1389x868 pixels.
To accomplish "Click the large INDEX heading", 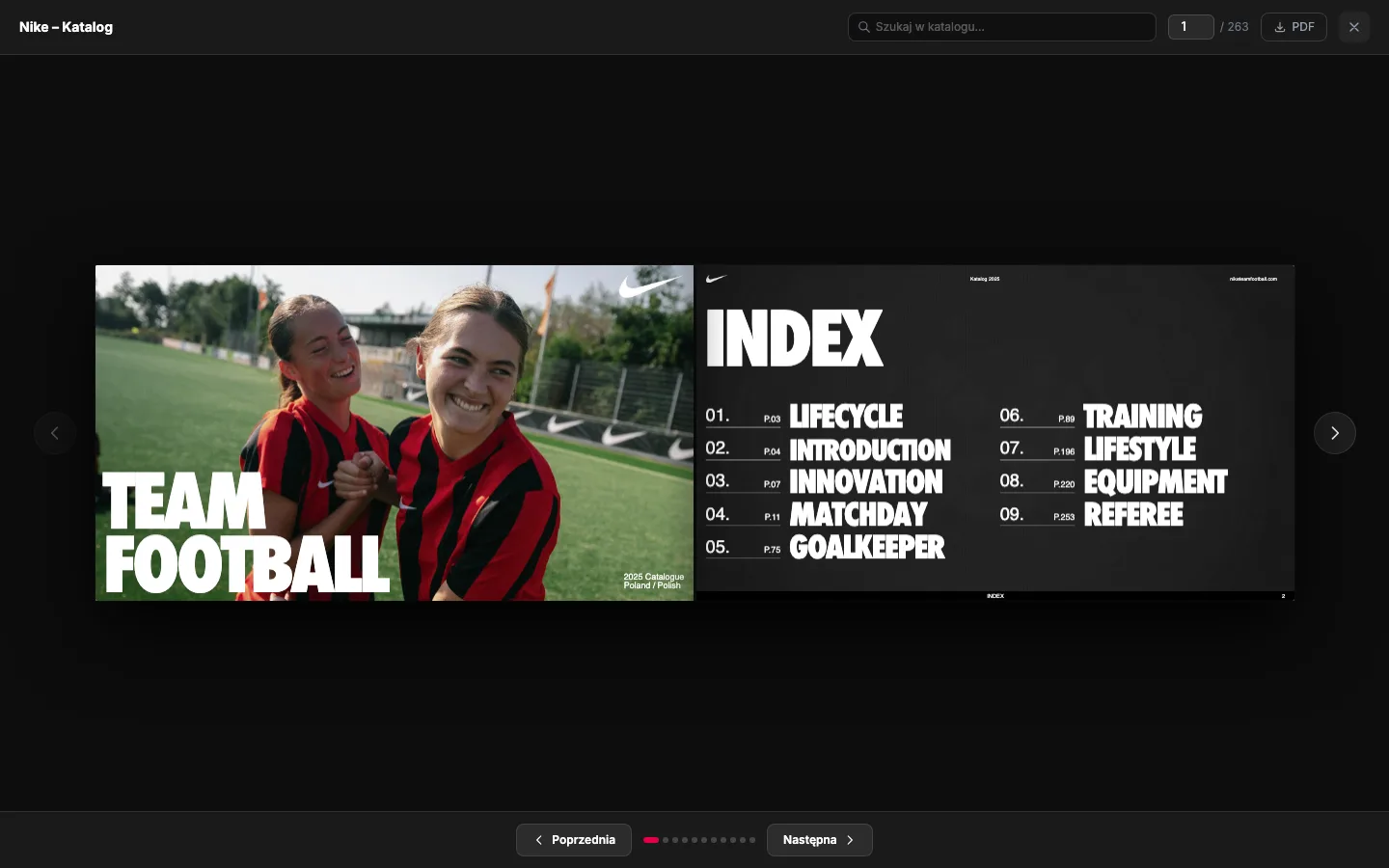I will 795,339.
